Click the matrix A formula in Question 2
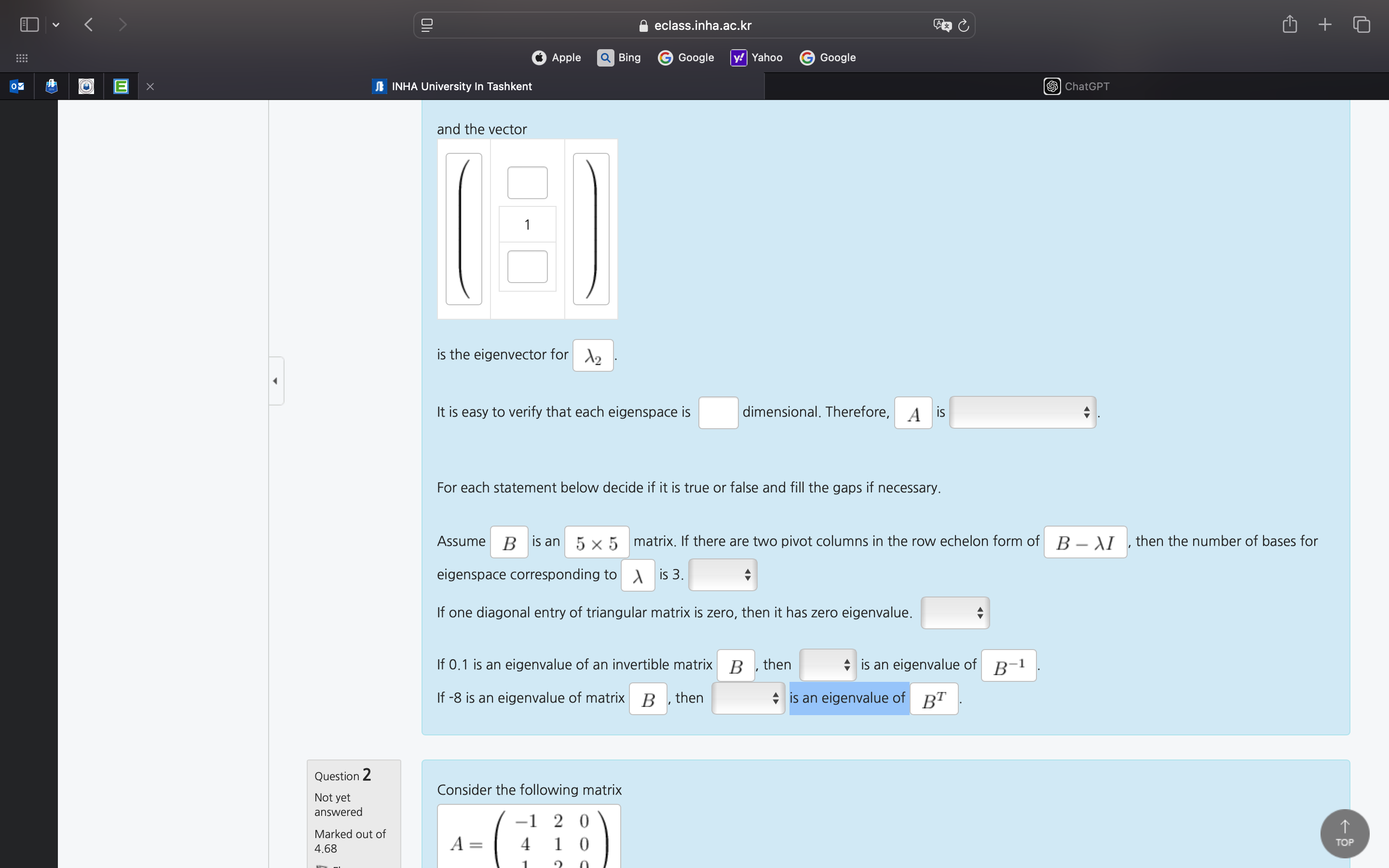The image size is (1389, 868). click(x=529, y=837)
